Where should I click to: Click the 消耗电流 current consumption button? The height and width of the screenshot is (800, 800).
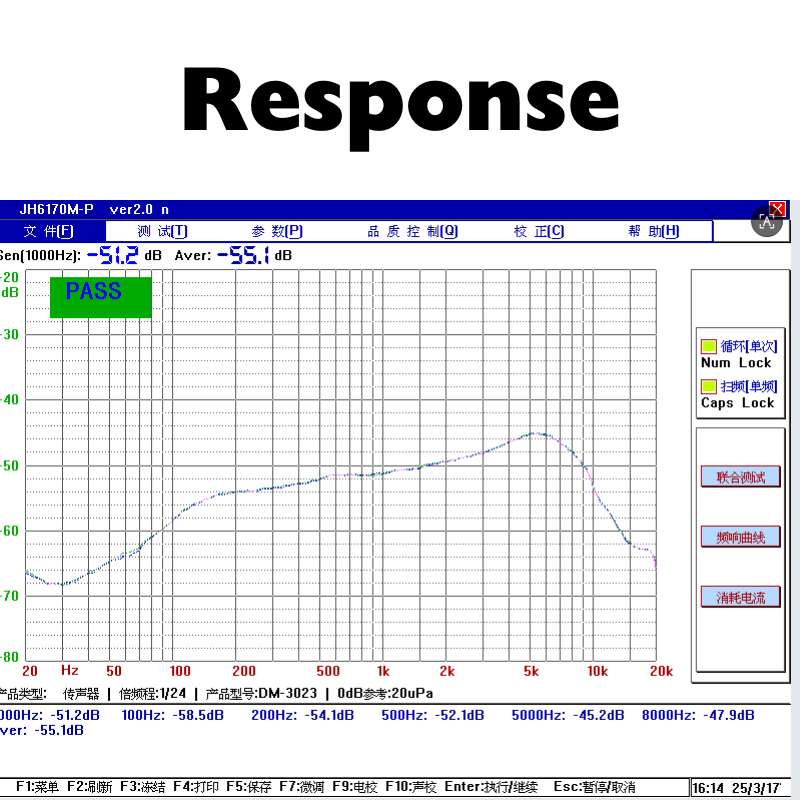coord(740,597)
